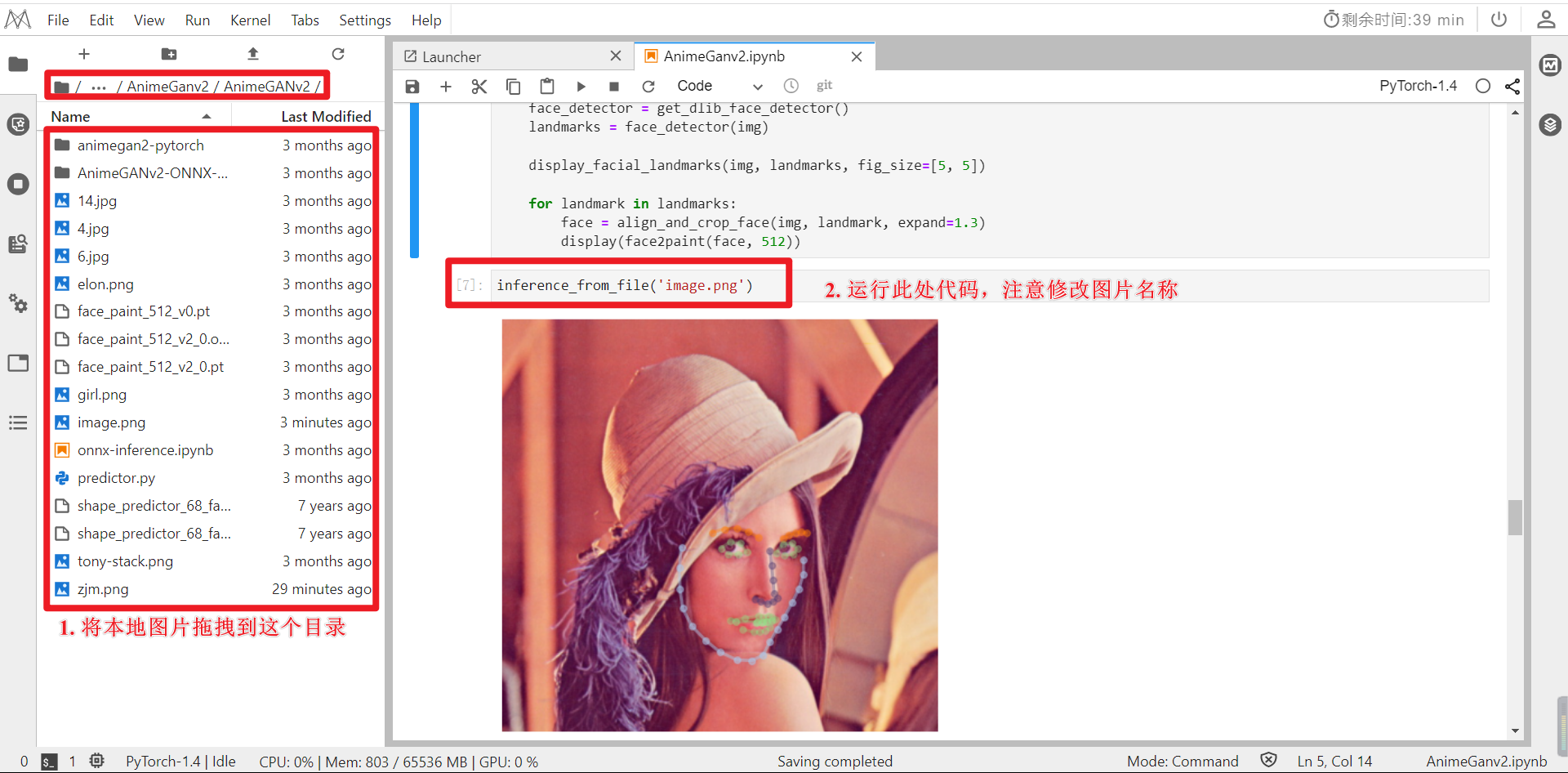1568x773 pixels.
Task: Open the file browser sidebar icon
Action: pyautogui.click(x=18, y=64)
